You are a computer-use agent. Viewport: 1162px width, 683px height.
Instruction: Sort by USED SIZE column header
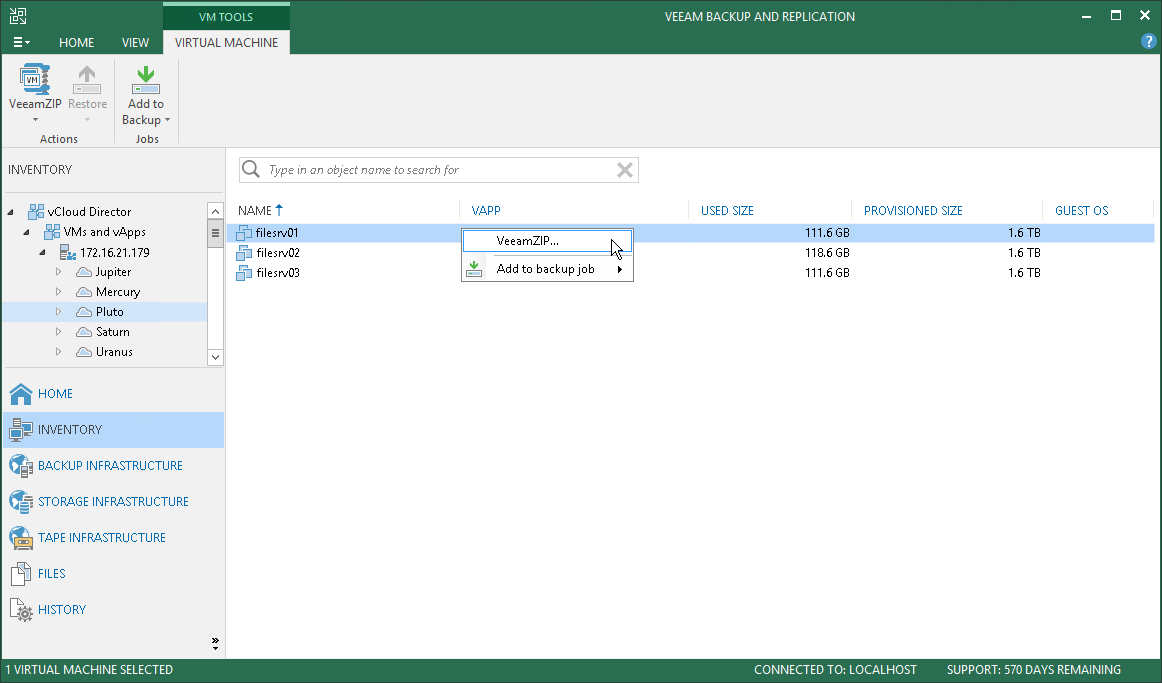(727, 210)
